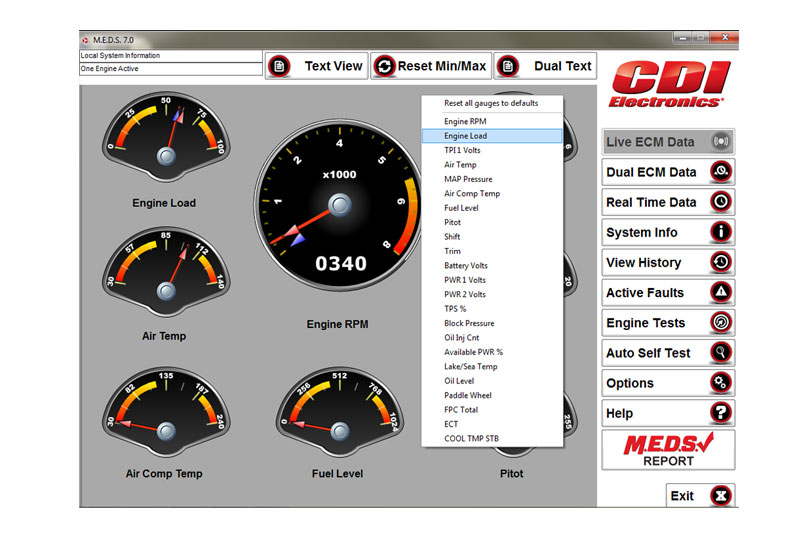Exit the application with Exit button
Screen dimensions: 800x533
700,496
